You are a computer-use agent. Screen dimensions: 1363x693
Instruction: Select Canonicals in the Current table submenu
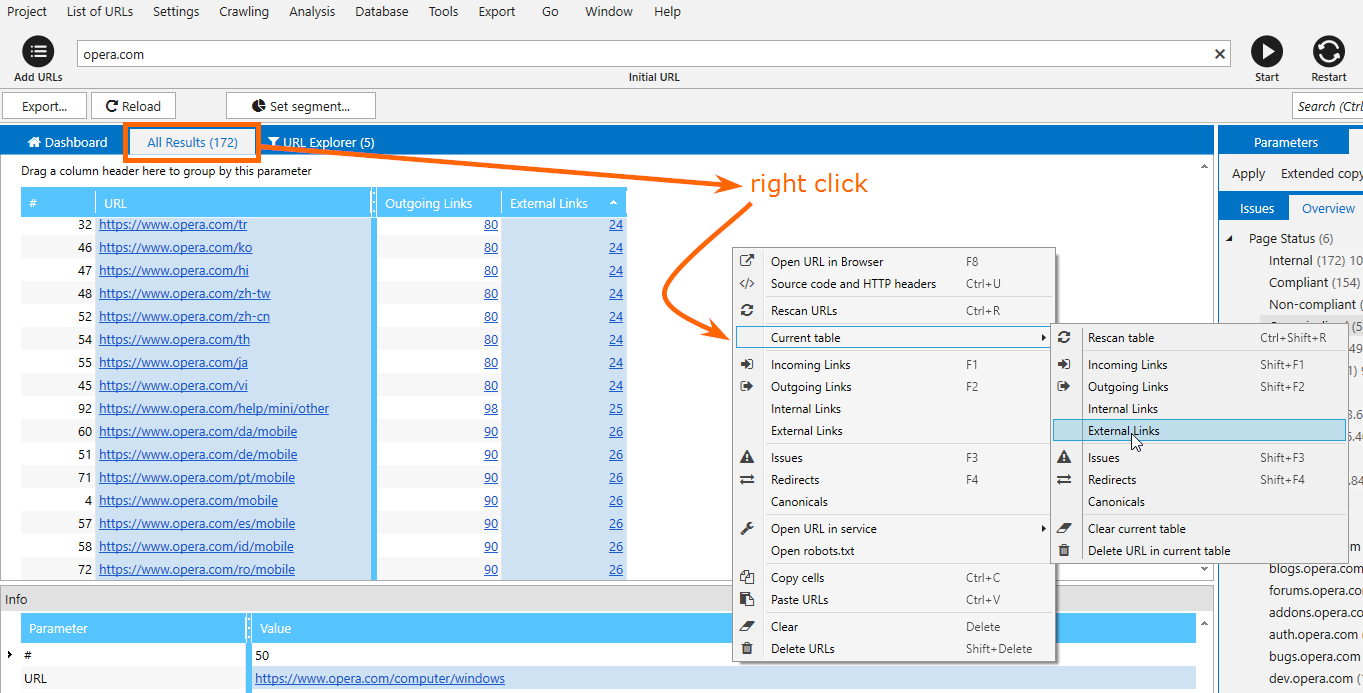tap(1116, 502)
